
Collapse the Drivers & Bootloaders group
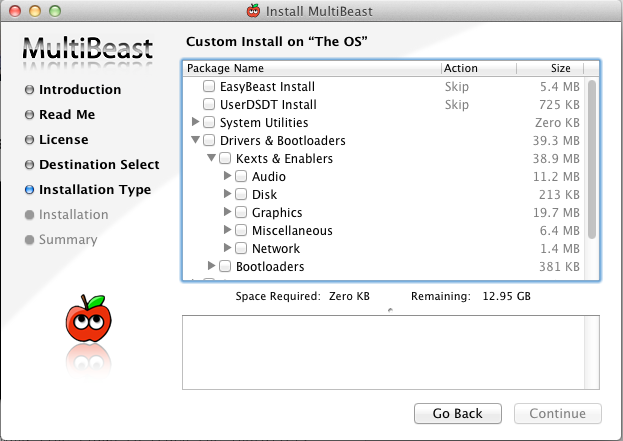tap(195, 139)
